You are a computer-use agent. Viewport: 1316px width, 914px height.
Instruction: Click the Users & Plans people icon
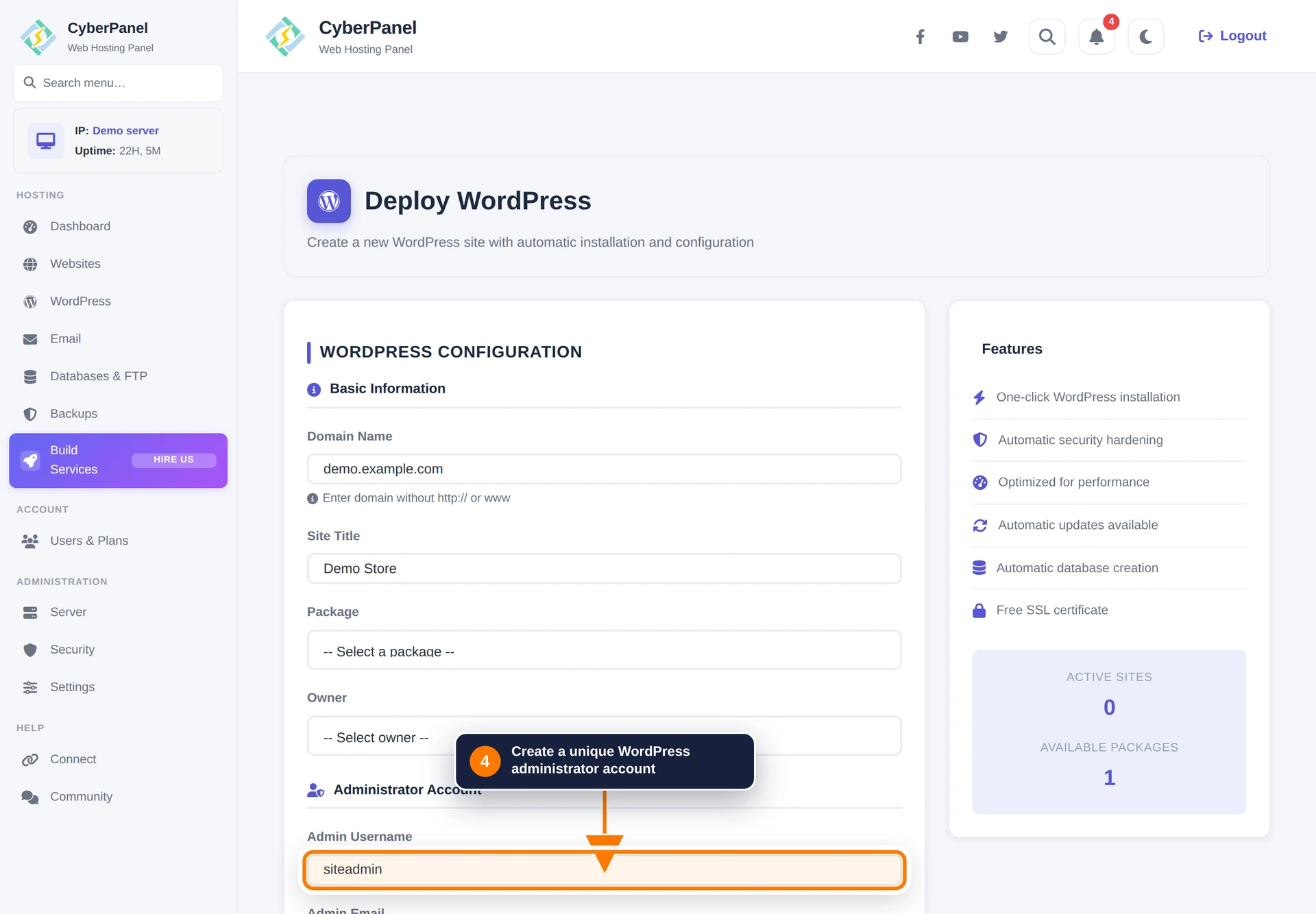coord(30,541)
